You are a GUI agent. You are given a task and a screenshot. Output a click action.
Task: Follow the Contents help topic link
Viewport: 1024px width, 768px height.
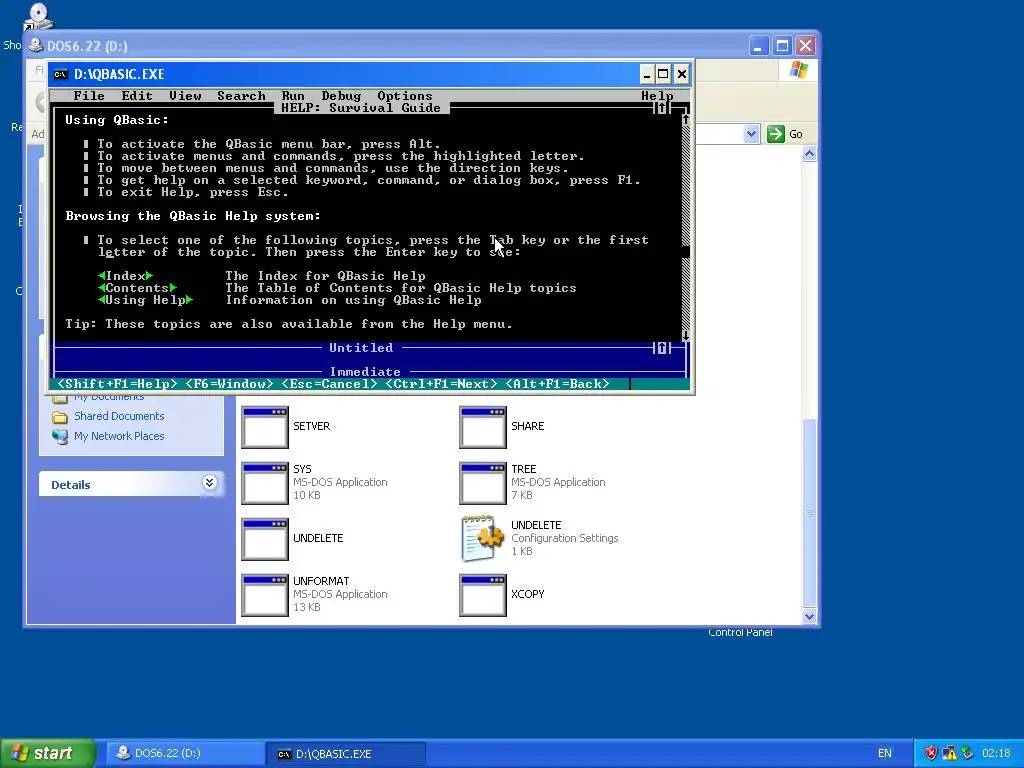click(137, 288)
